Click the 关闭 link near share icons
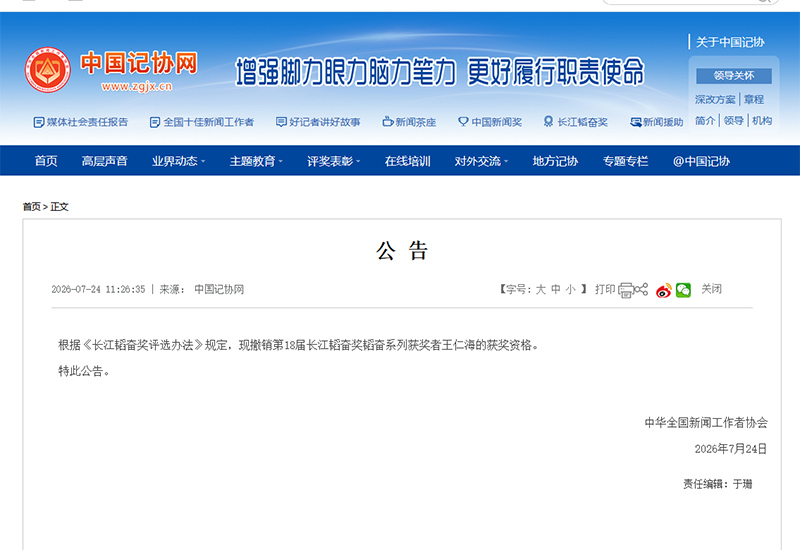 pyautogui.click(x=711, y=289)
